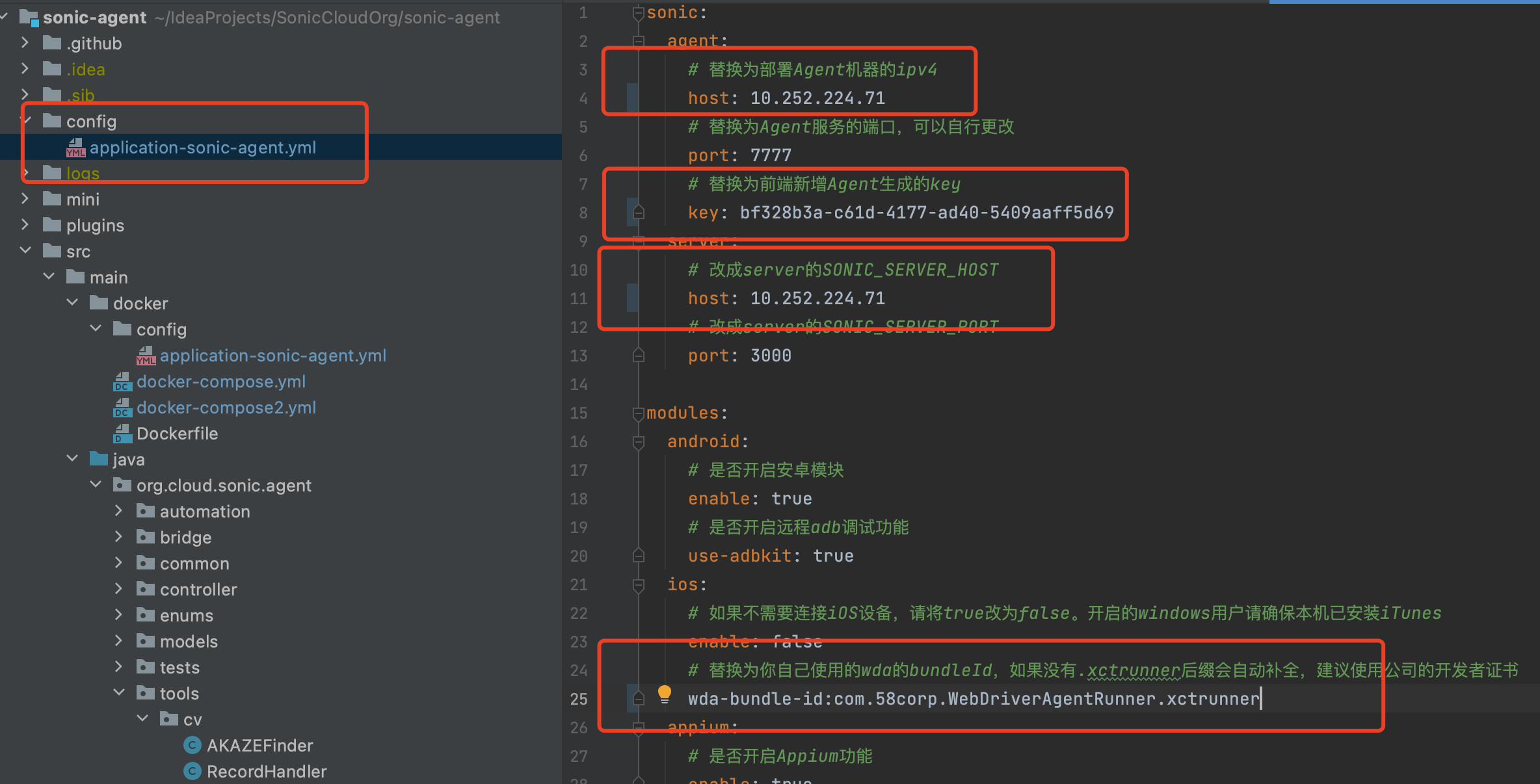The width and height of the screenshot is (1540, 784).
Task: Click the YML icon of selected application-sonic-agent.yml
Action: click(x=75, y=148)
